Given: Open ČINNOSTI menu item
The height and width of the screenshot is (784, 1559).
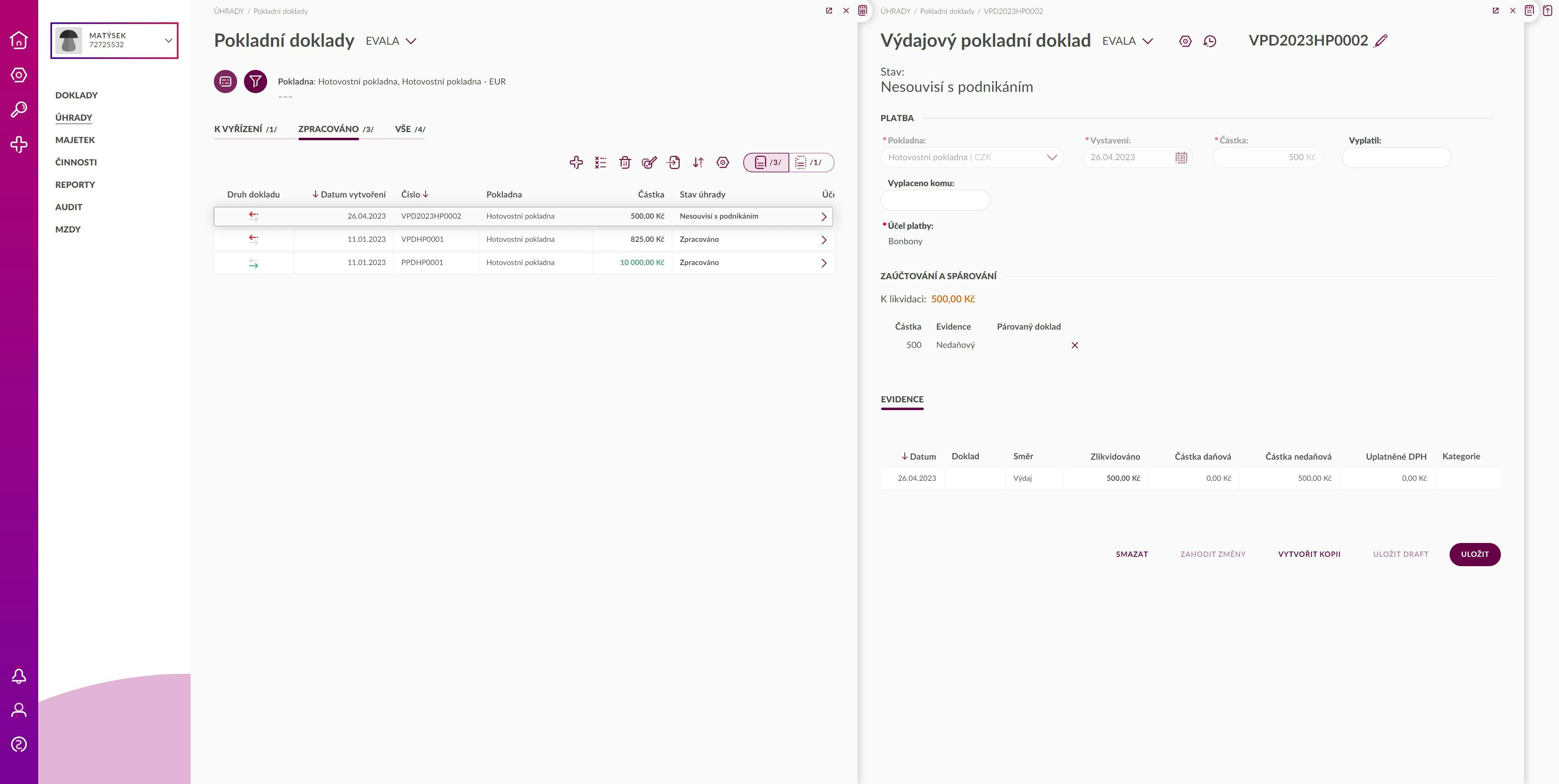Looking at the screenshot, I should 76,163.
